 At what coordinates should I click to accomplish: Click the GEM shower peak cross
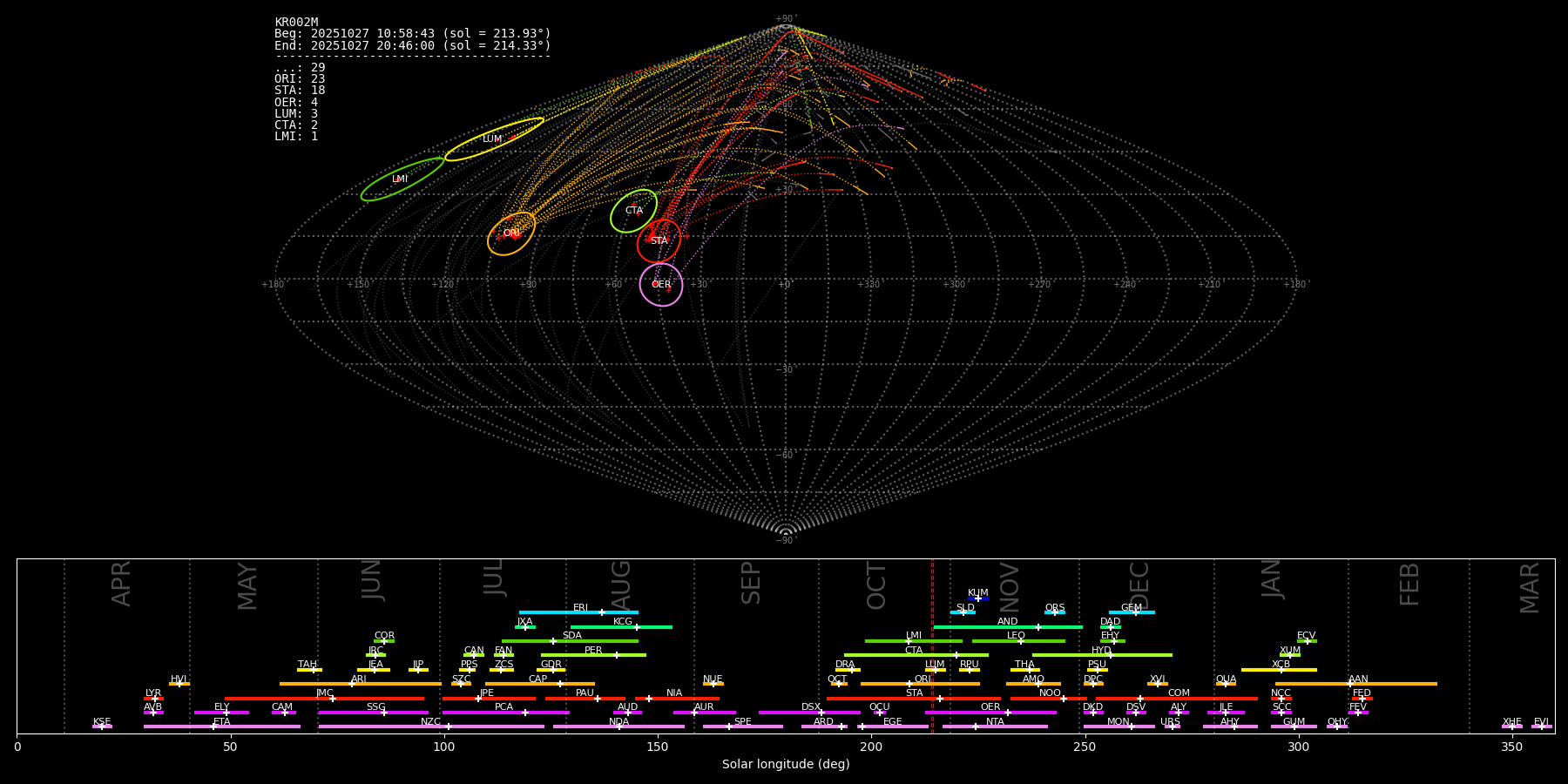click(1135, 612)
